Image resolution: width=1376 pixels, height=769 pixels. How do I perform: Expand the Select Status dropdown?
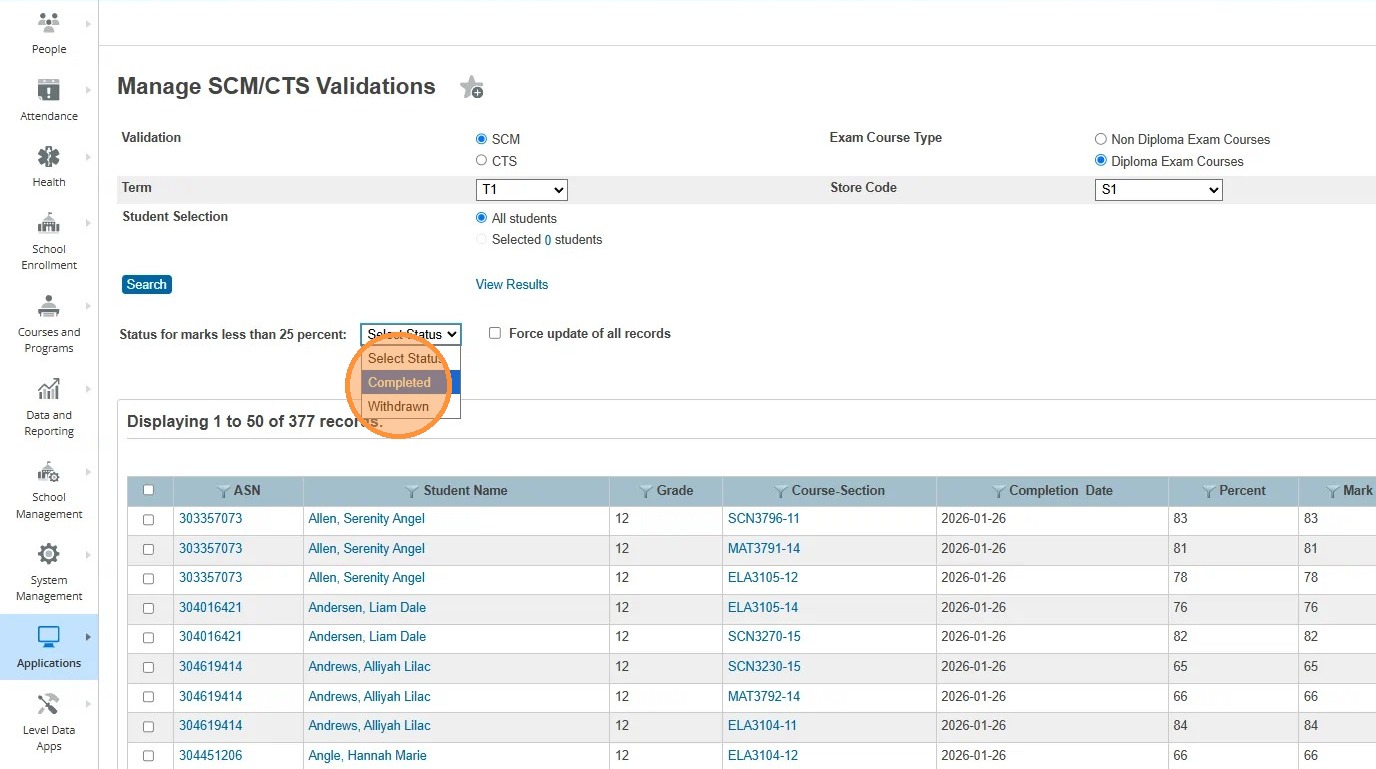410,334
